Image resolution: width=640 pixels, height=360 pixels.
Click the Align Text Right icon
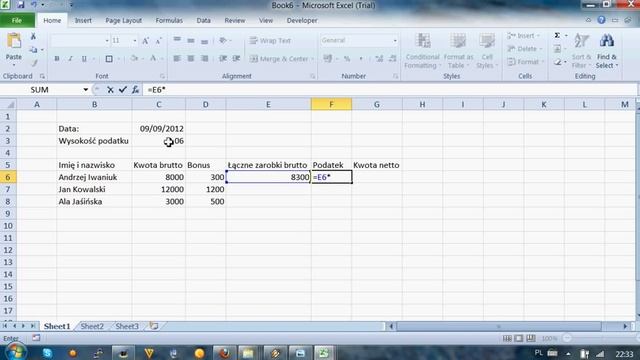coord(204,59)
